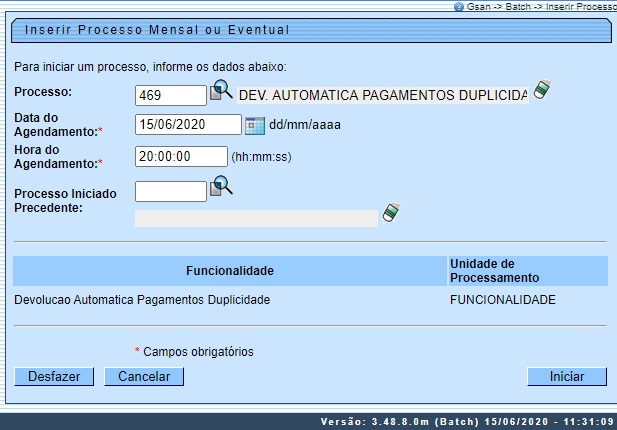Click the Processo code field containing 469
This screenshot has width=617, height=430.
click(x=171, y=95)
